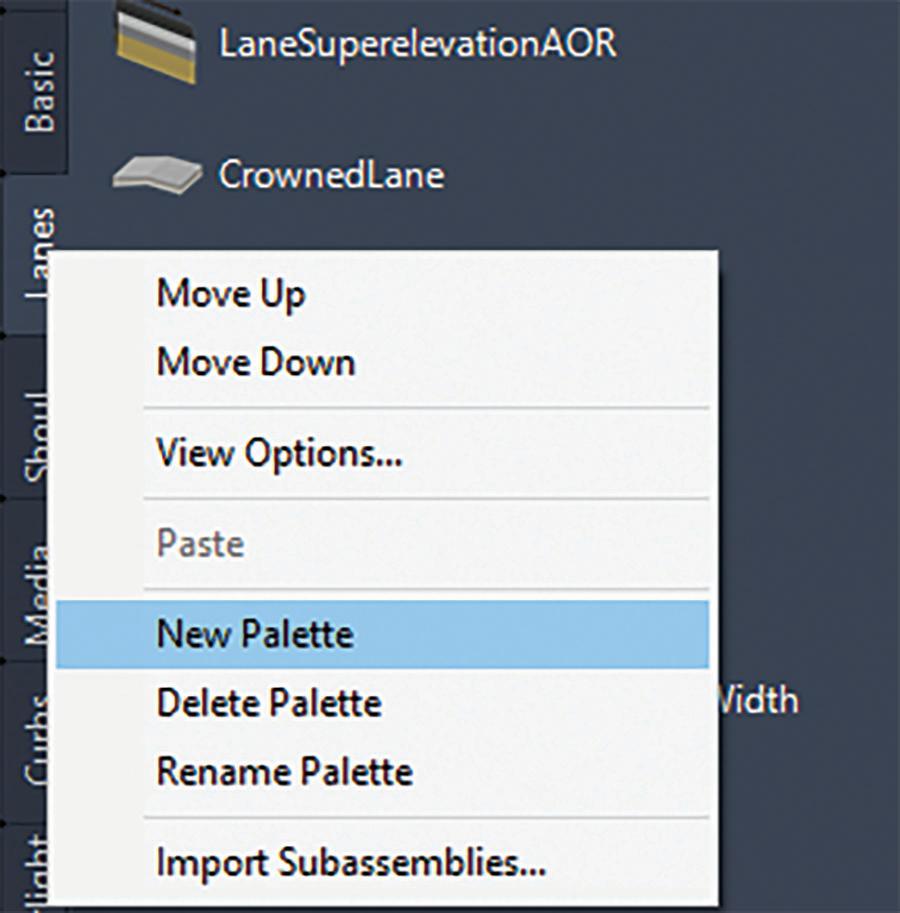The width and height of the screenshot is (900, 913).
Task: Choose Move Down from context menu
Action: click(256, 362)
